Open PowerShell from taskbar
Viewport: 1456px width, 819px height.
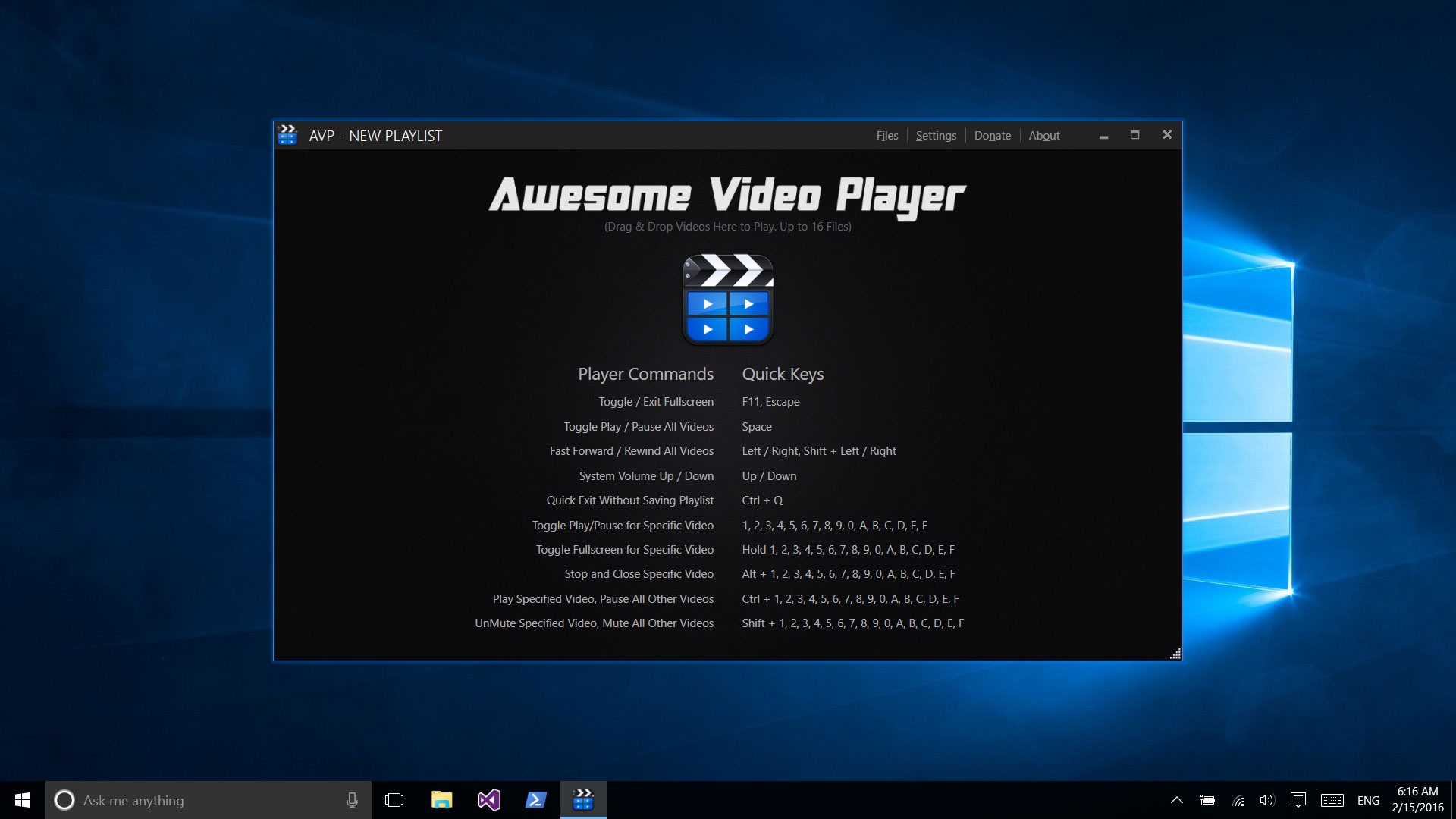tap(536, 800)
